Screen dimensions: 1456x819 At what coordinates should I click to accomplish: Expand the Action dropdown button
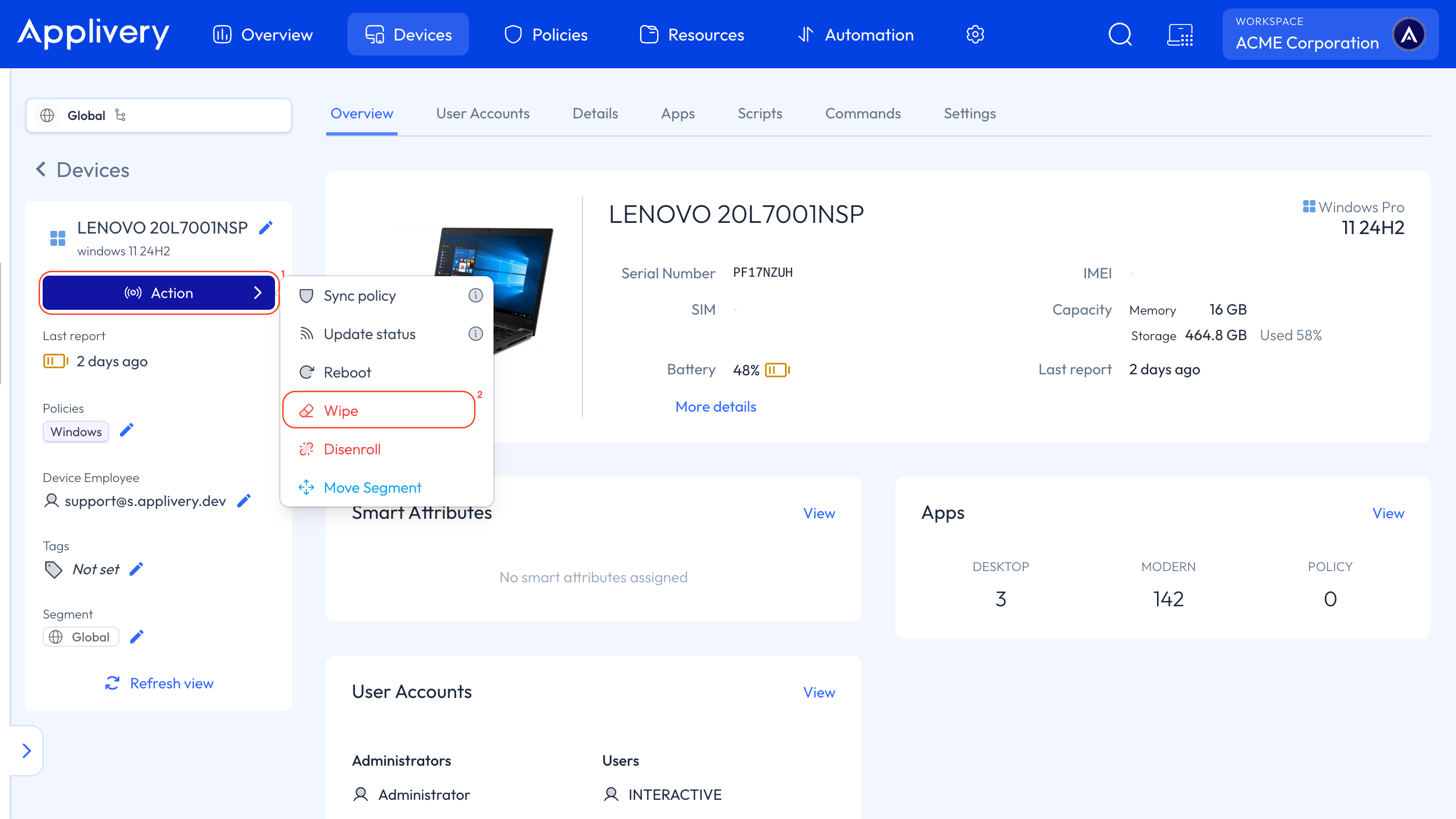(159, 292)
